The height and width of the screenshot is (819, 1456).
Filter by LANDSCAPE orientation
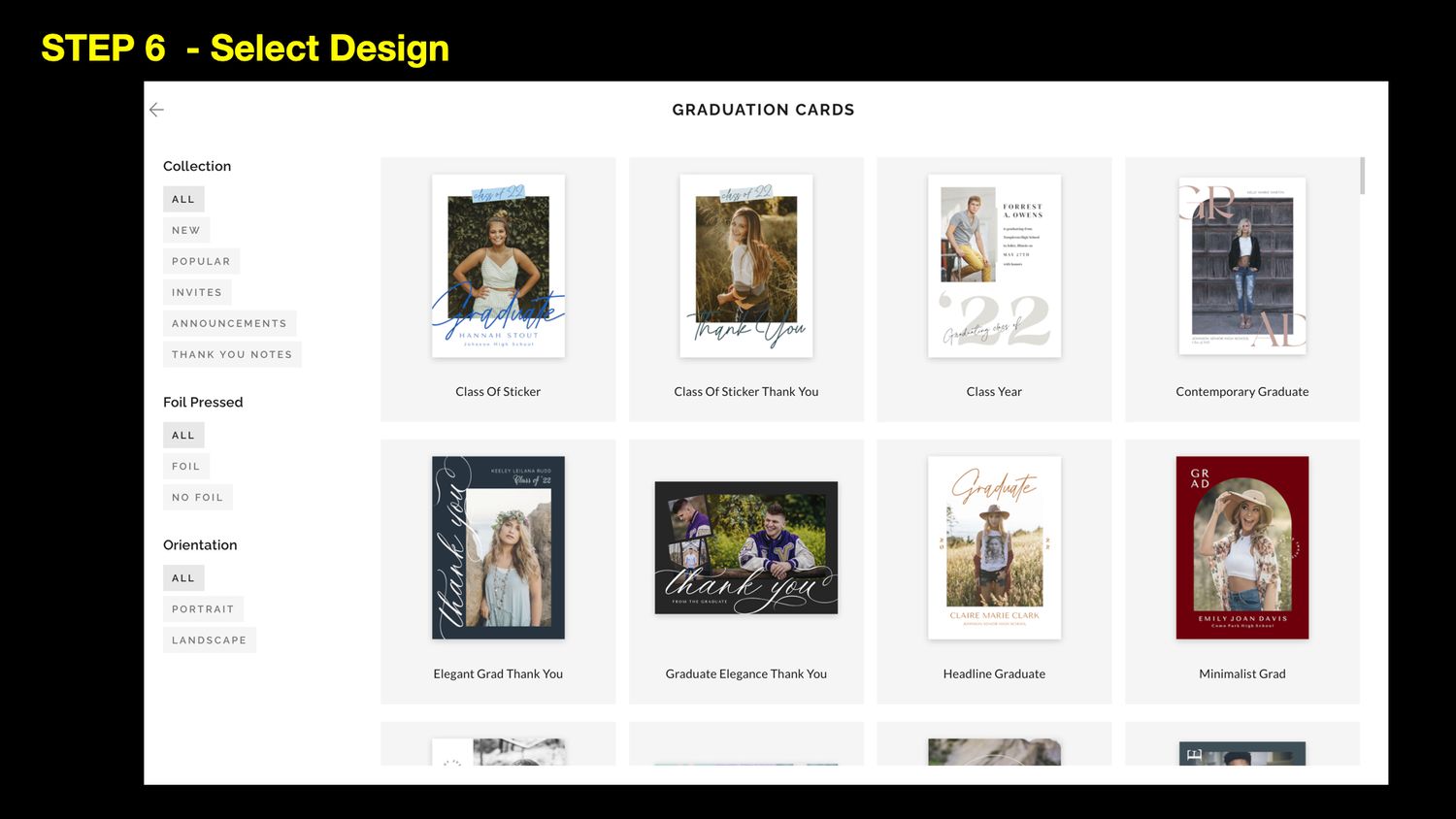(x=210, y=639)
